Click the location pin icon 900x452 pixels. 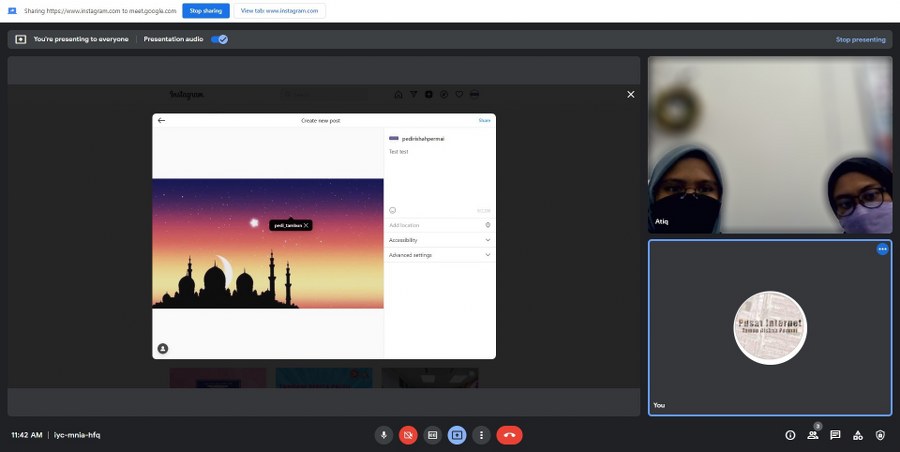click(488, 225)
